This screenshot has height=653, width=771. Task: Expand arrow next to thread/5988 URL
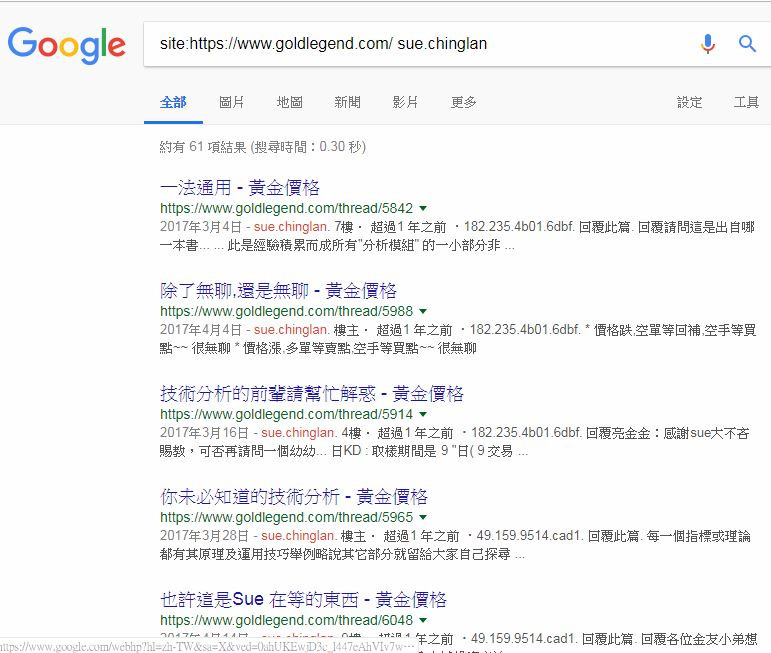point(423,312)
